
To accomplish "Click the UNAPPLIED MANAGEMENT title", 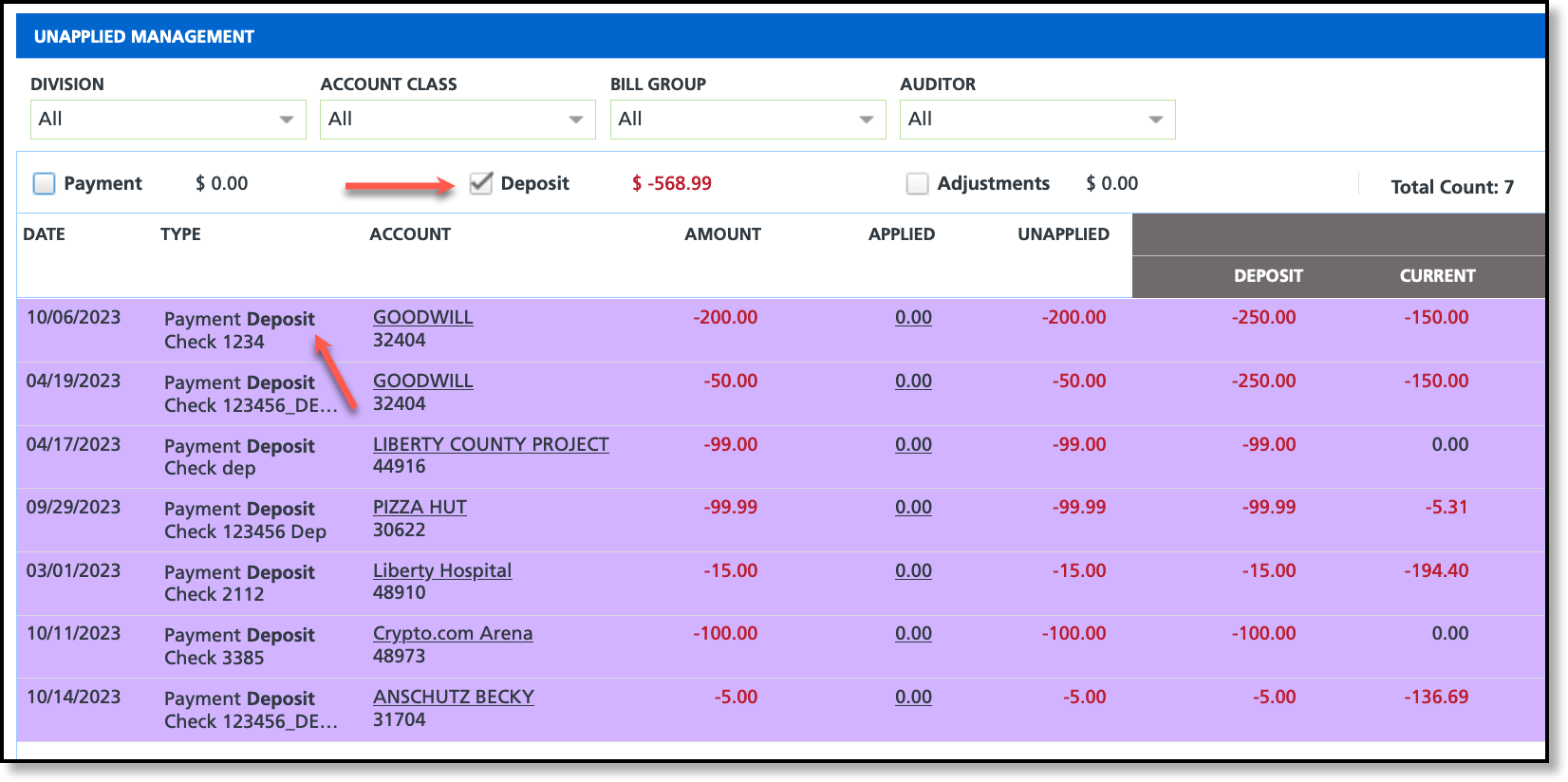I will 144,37.
